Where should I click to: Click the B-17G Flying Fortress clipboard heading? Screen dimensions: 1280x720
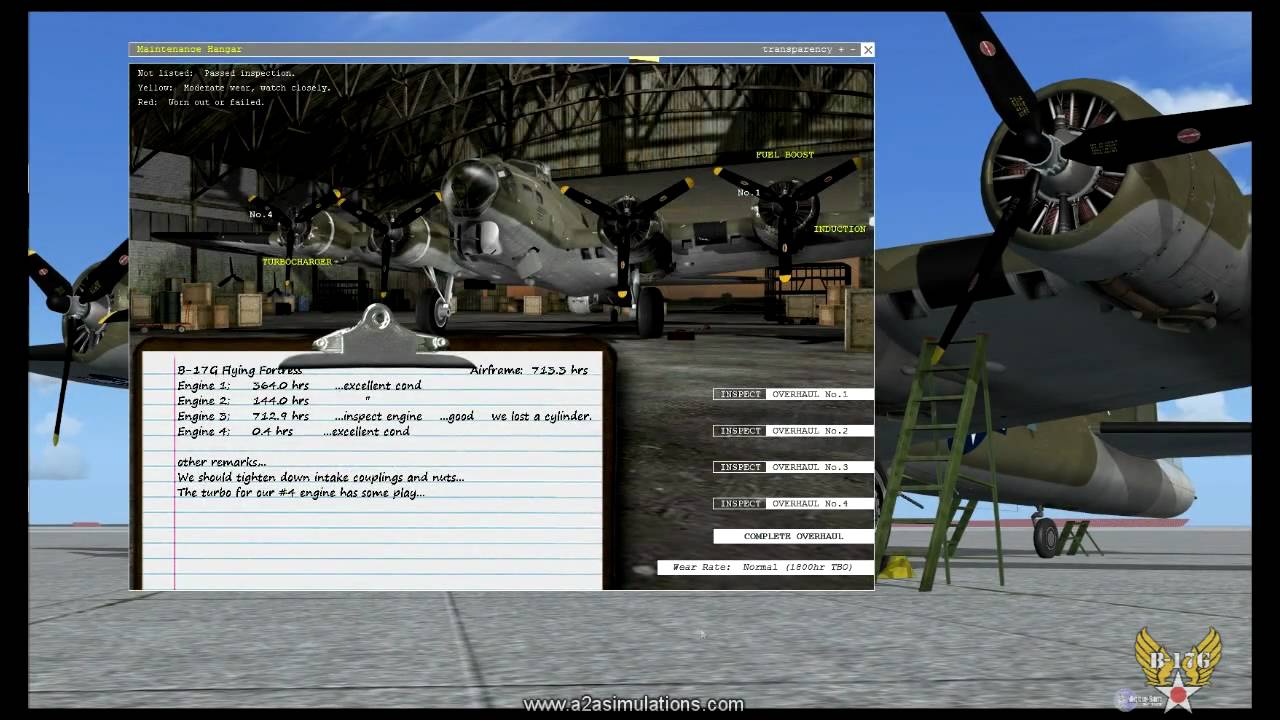coord(239,370)
